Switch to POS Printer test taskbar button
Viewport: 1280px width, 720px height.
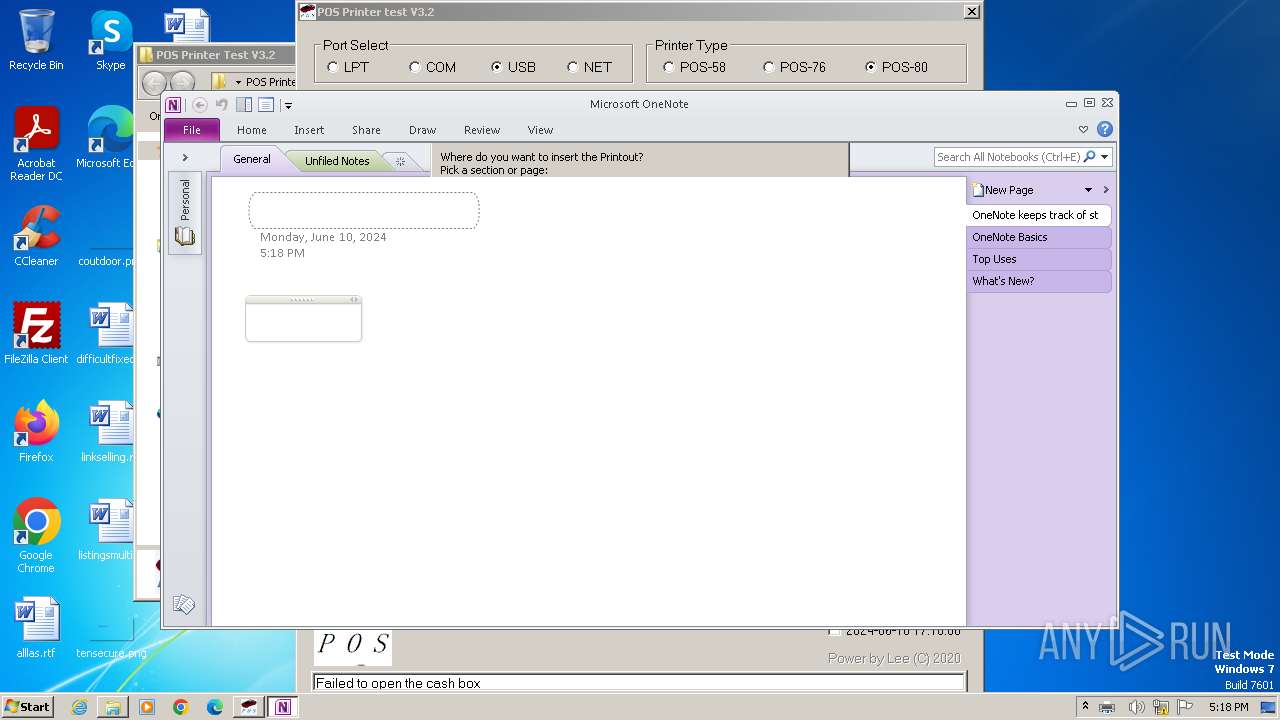click(249, 707)
